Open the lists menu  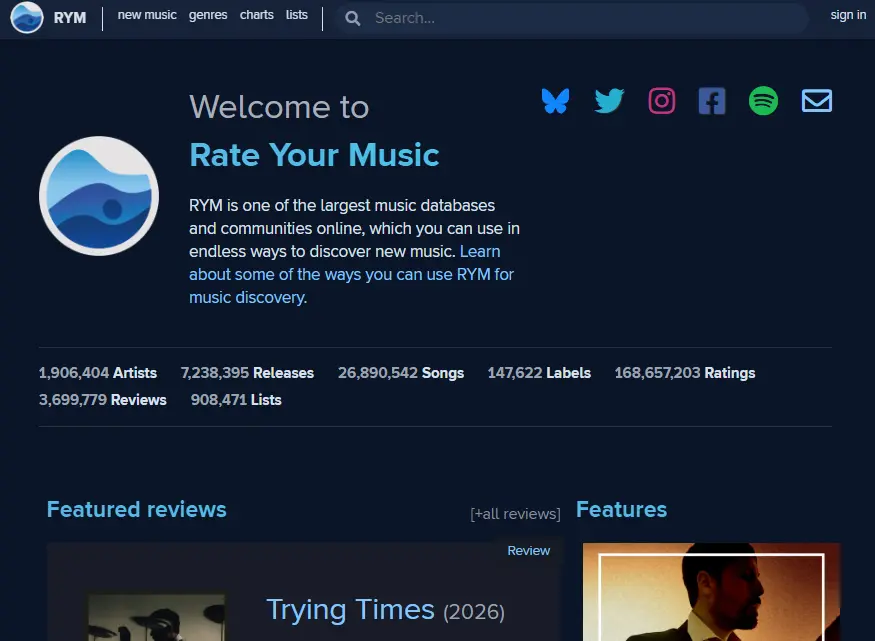pyautogui.click(x=297, y=15)
